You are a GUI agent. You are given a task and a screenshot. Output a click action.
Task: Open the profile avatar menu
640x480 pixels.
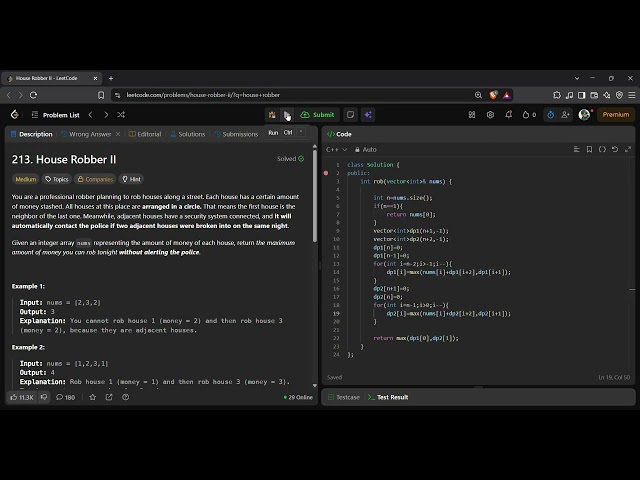(584, 115)
